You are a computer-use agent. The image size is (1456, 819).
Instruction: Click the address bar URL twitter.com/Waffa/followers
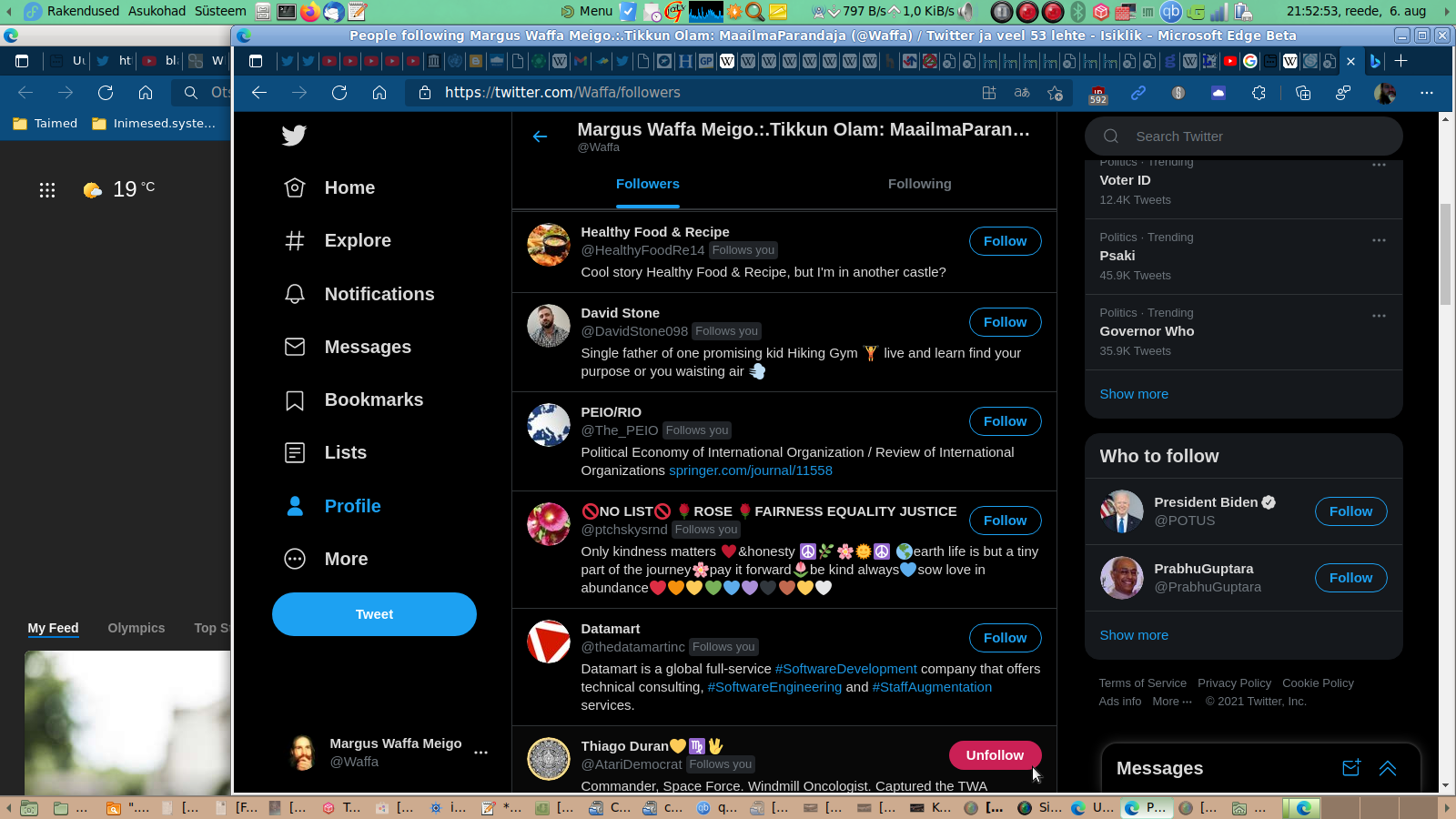point(562,93)
